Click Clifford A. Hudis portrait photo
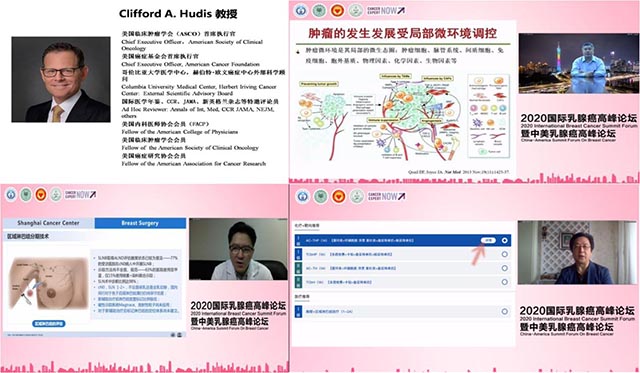 click(61, 80)
